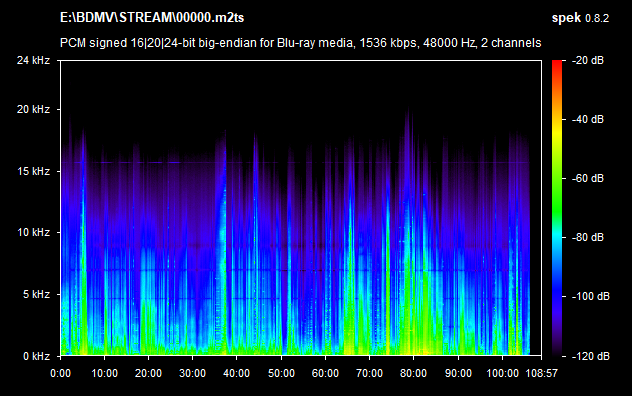This screenshot has width=632, height=396.
Task: Click the 15 kHz frequency axis label
Action: 33,171
